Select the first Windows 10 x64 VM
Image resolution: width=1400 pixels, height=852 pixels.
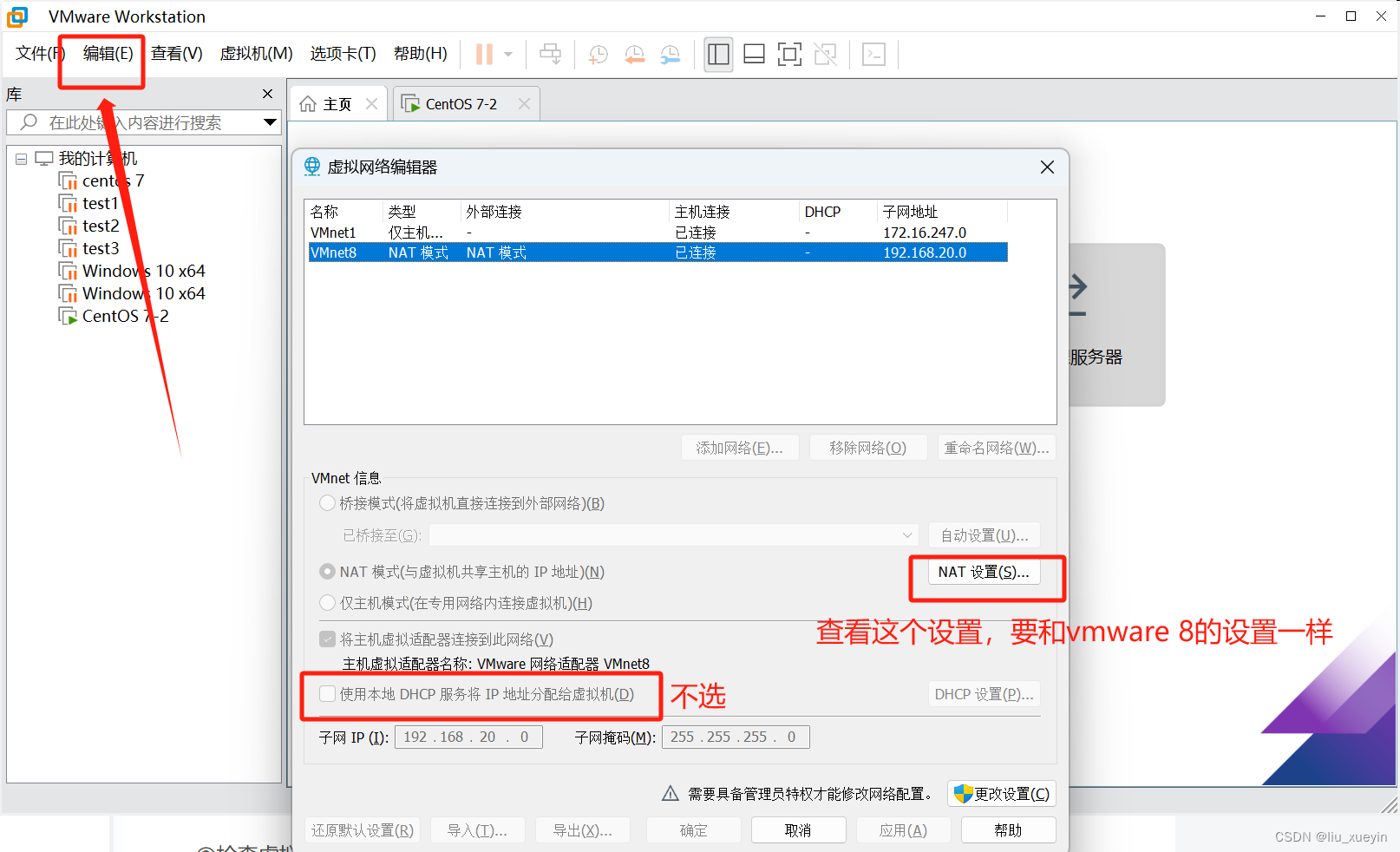point(143,271)
